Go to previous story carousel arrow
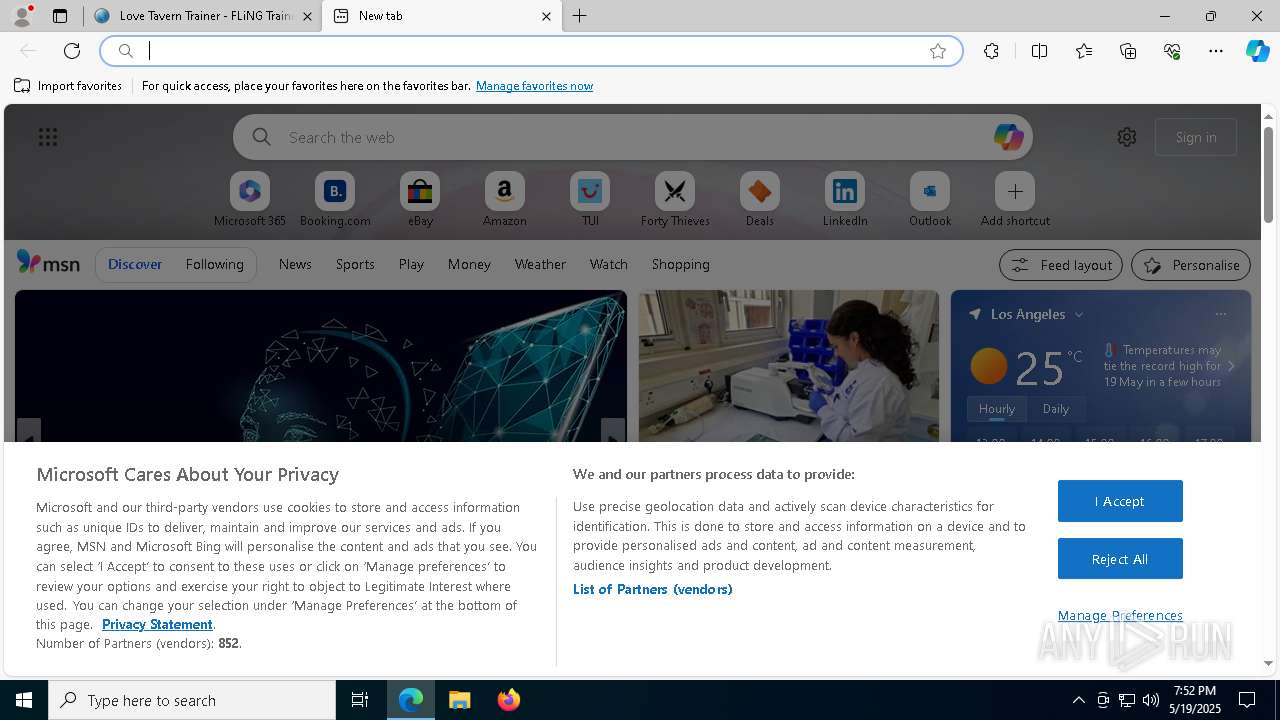This screenshot has height=720, width=1280. 28,431
